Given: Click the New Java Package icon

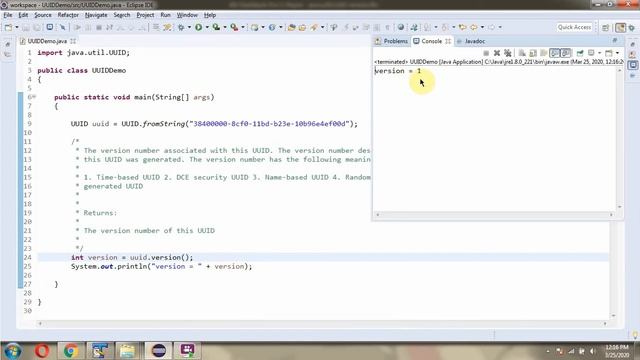Looking at the screenshot, I should click(255, 27).
